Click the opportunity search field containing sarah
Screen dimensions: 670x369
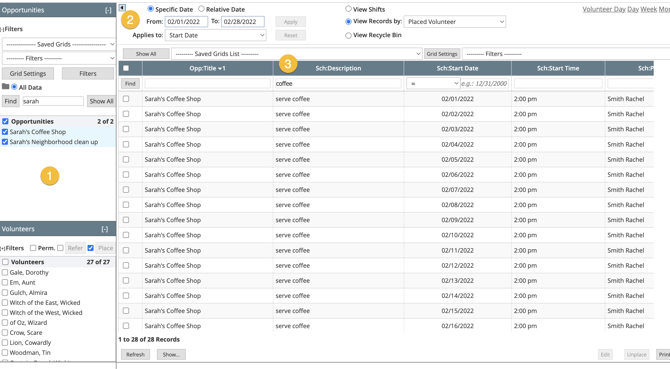53,101
